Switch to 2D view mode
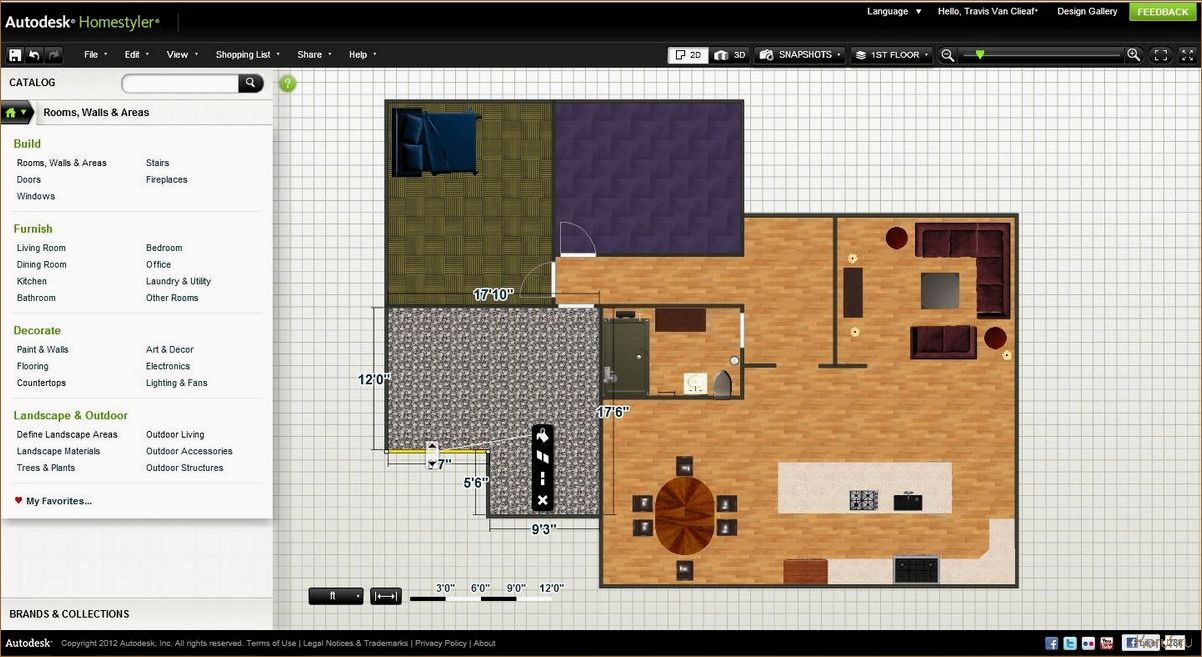The height and width of the screenshot is (657, 1202). pyautogui.click(x=688, y=55)
